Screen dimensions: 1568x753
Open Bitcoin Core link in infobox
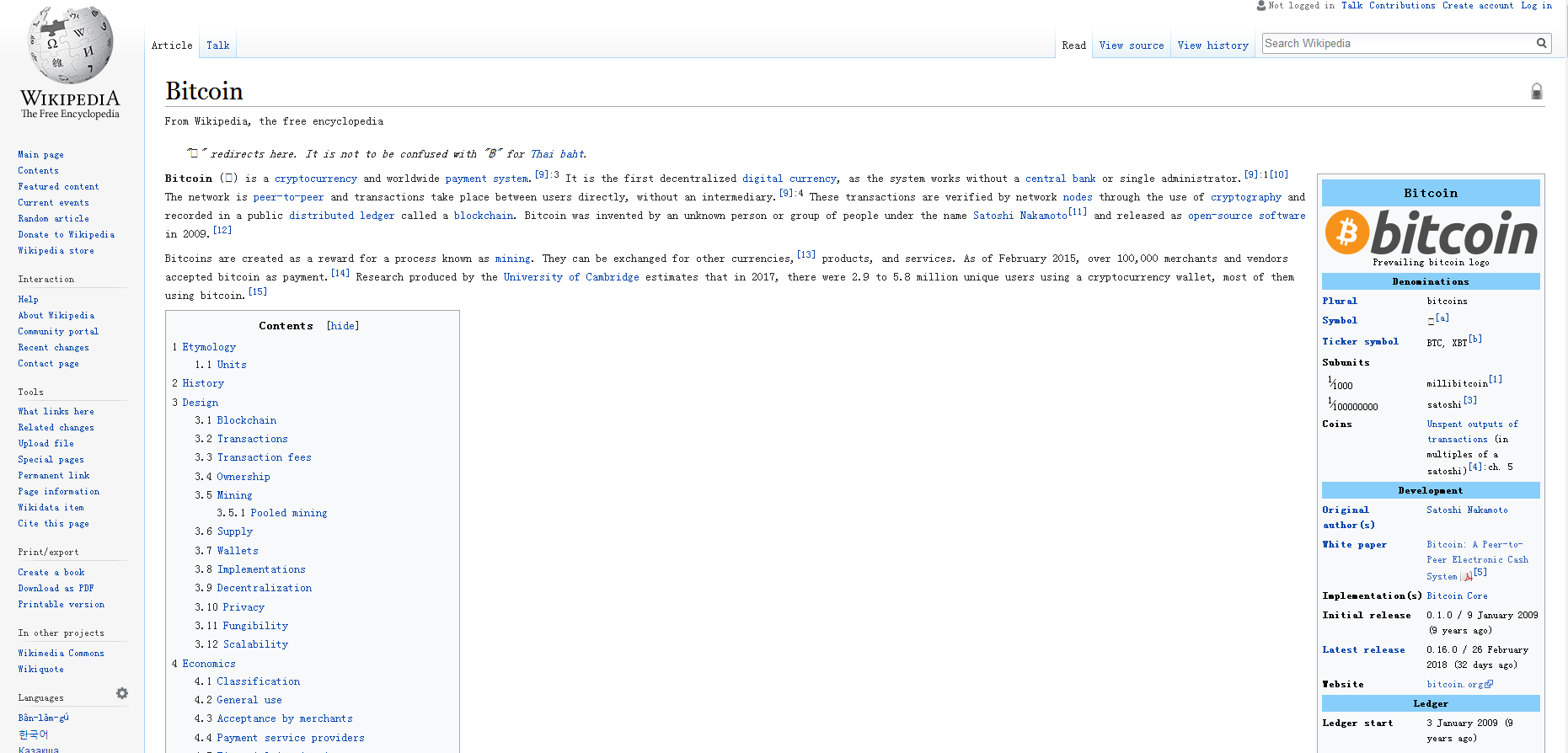(x=1457, y=595)
